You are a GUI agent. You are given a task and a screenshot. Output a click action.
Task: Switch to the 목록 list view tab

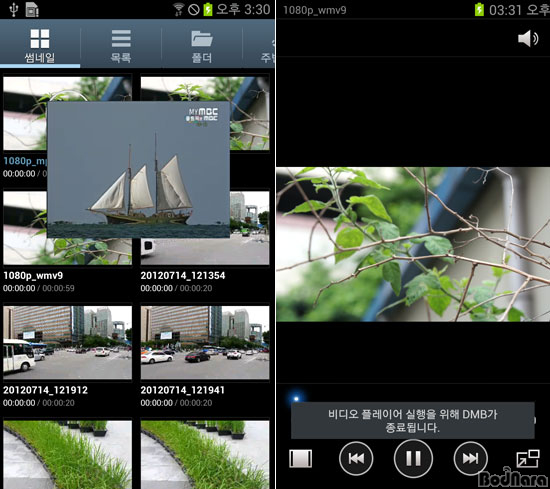pos(121,45)
